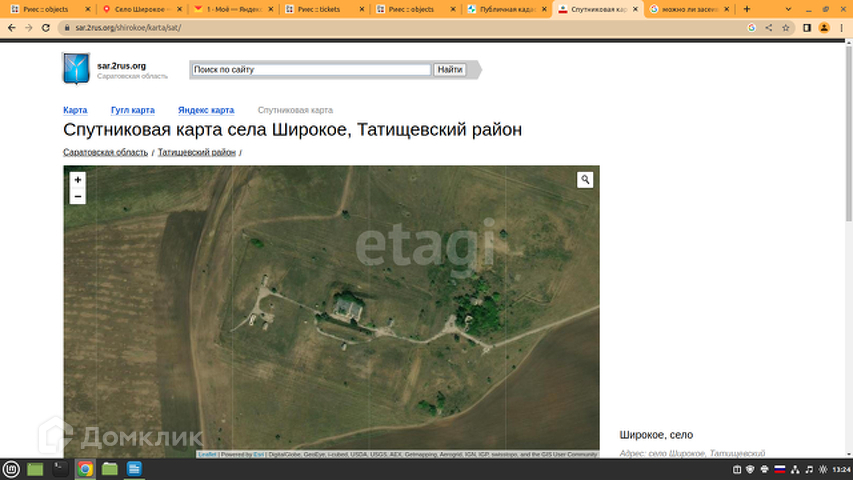
Task: Bookmark this page with the star icon
Action: click(x=787, y=28)
